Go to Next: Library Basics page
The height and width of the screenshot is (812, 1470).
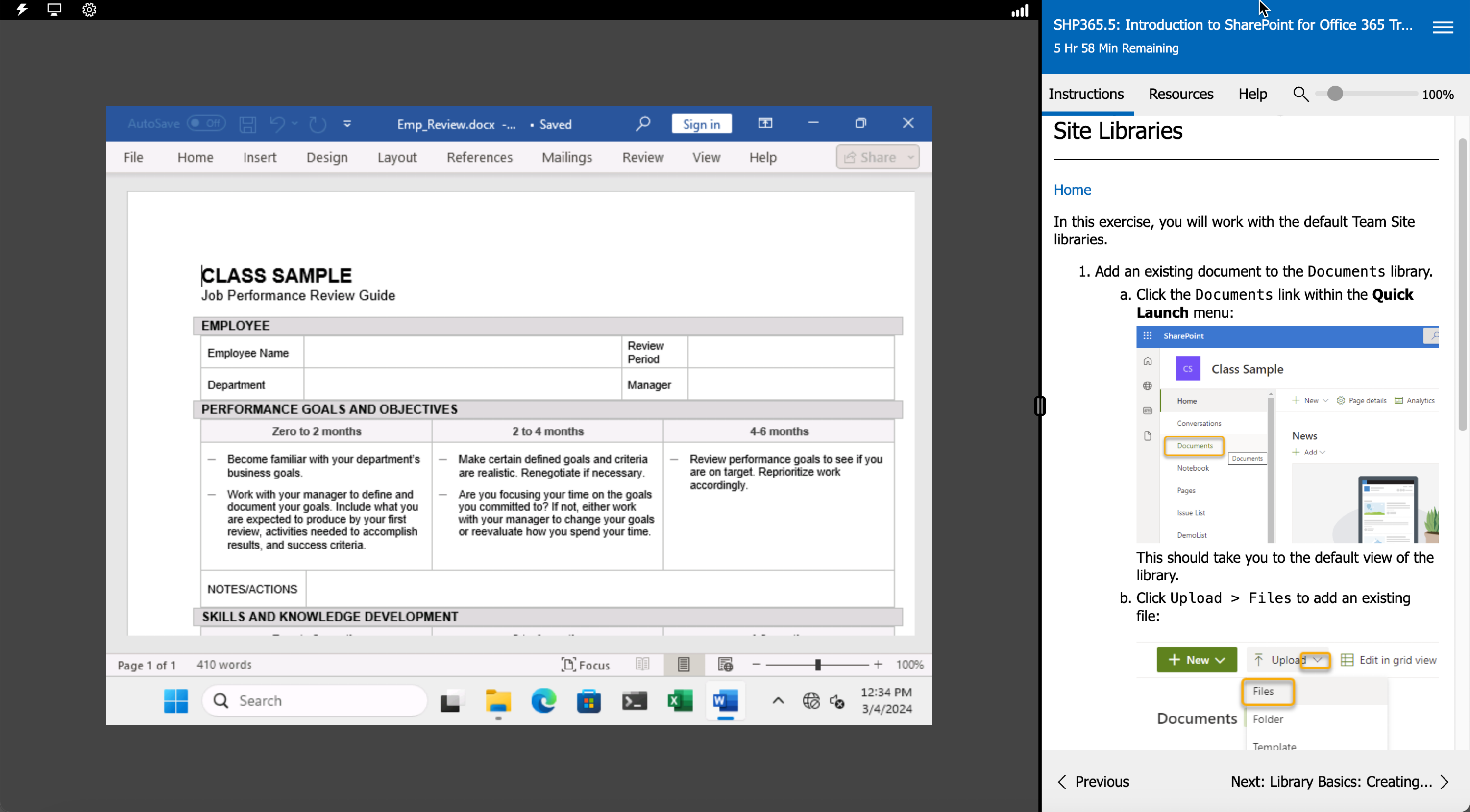(1339, 781)
